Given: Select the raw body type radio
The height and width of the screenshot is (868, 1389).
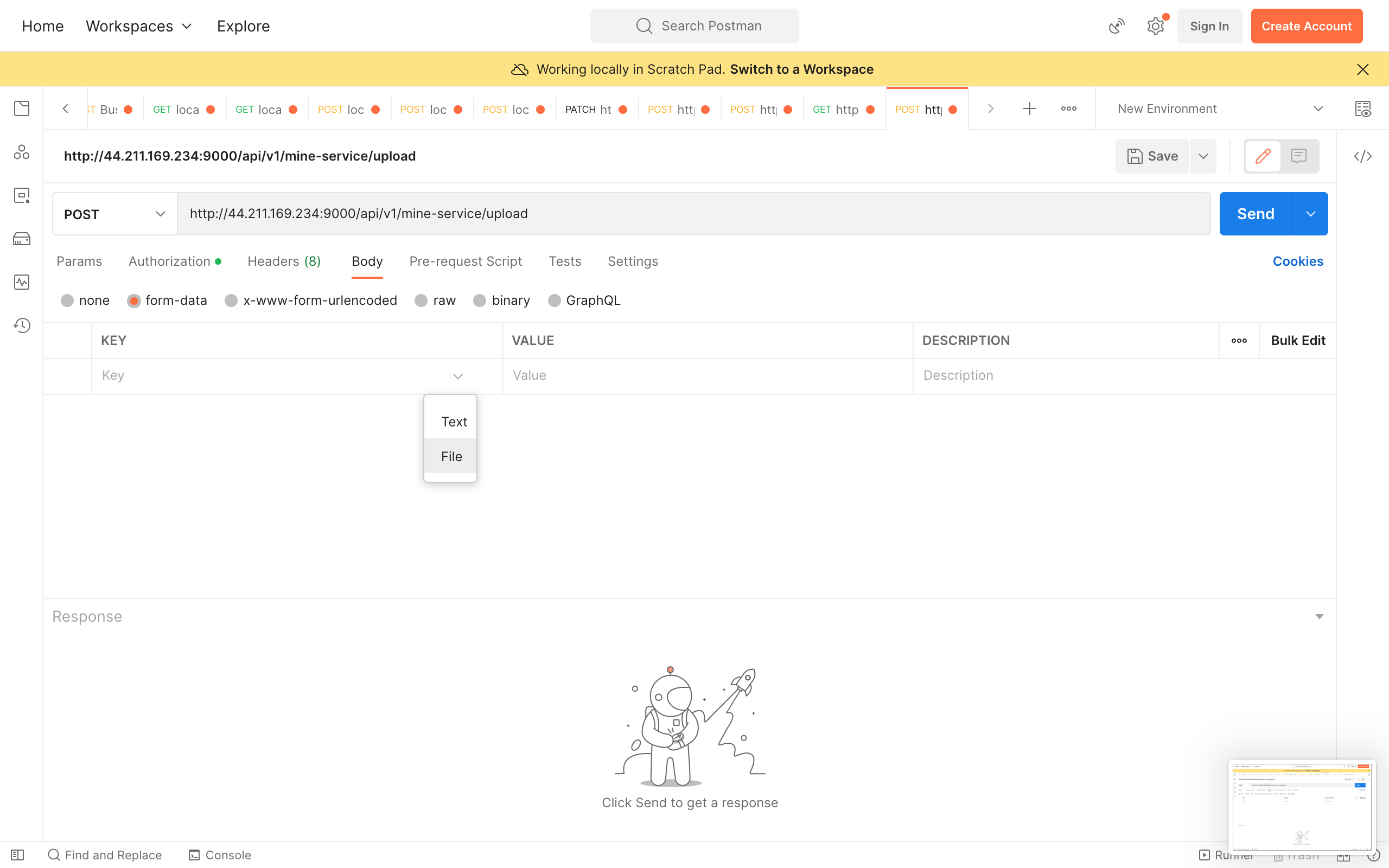Looking at the screenshot, I should [x=421, y=301].
